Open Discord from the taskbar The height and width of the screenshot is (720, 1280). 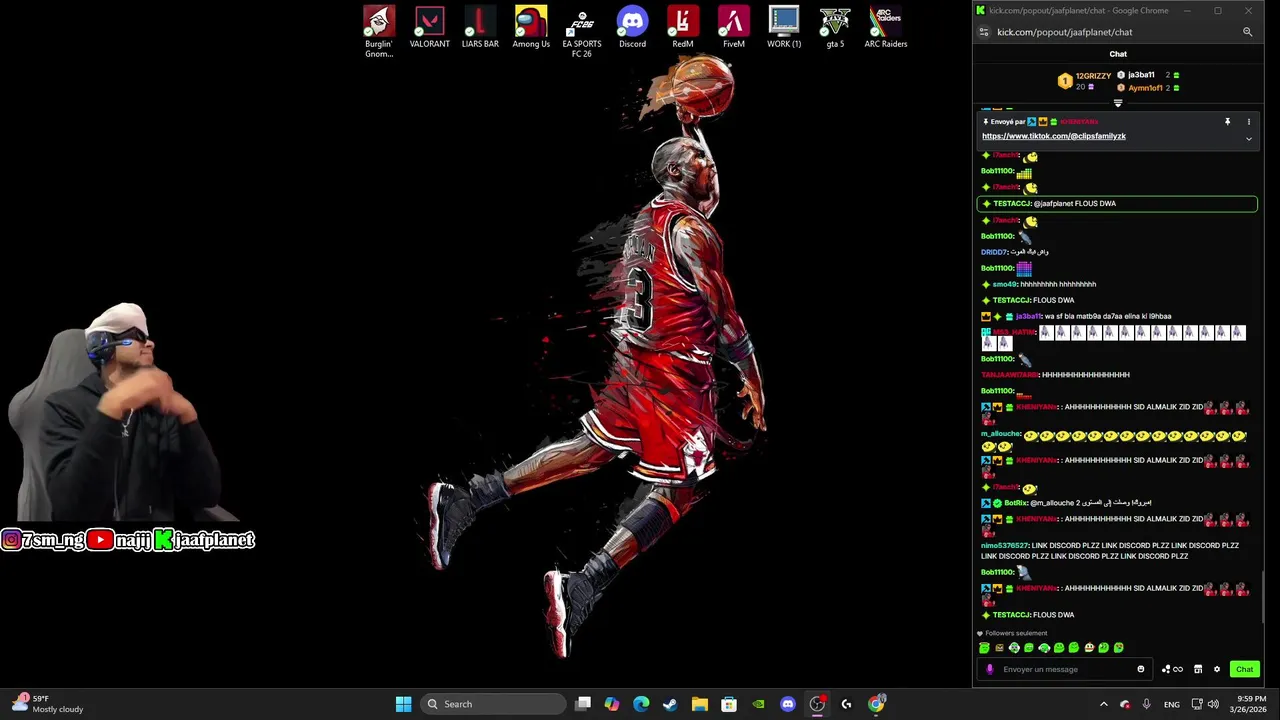click(788, 704)
